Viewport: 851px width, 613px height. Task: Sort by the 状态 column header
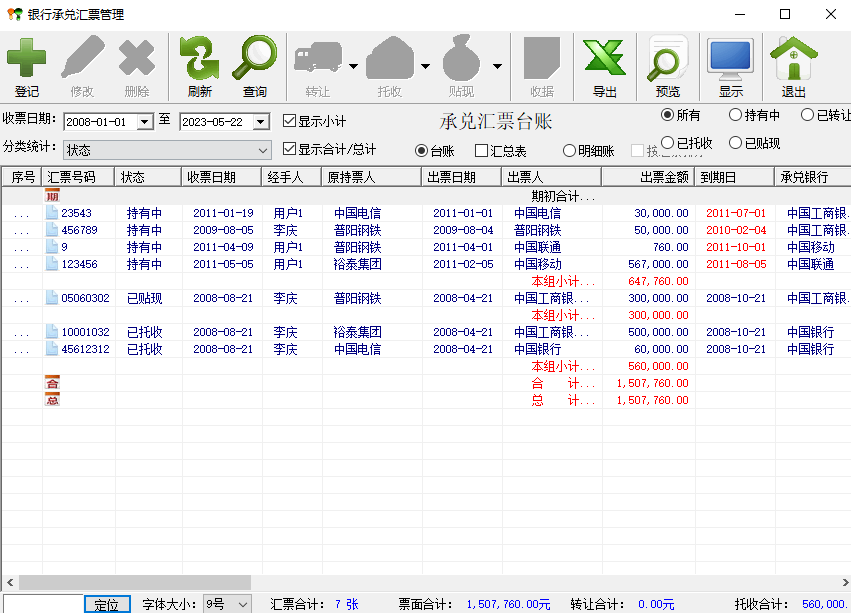pyautogui.click(x=148, y=177)
